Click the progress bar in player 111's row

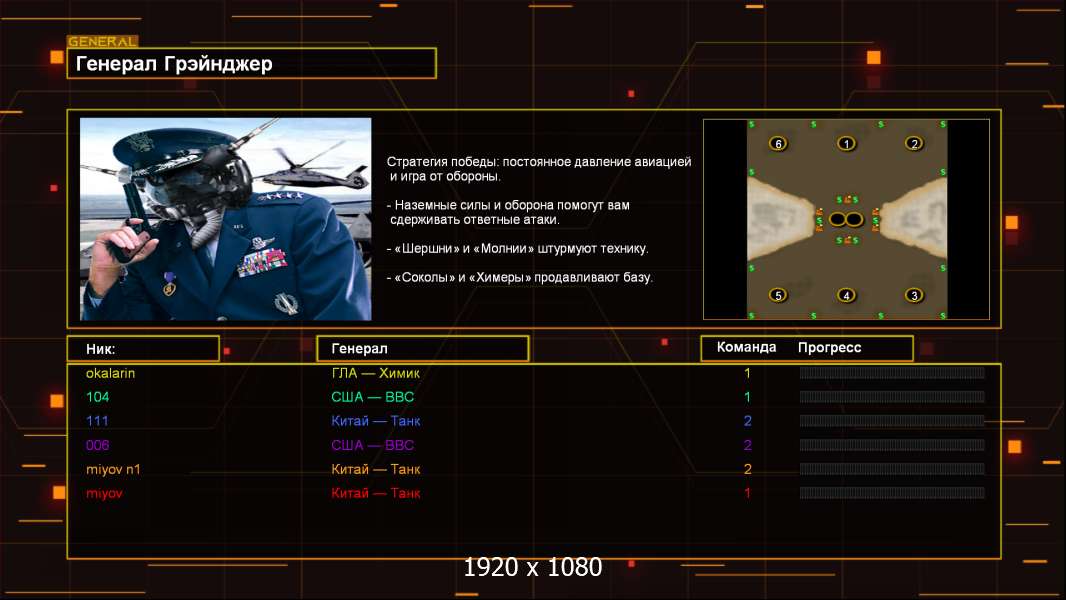(892, 421)
